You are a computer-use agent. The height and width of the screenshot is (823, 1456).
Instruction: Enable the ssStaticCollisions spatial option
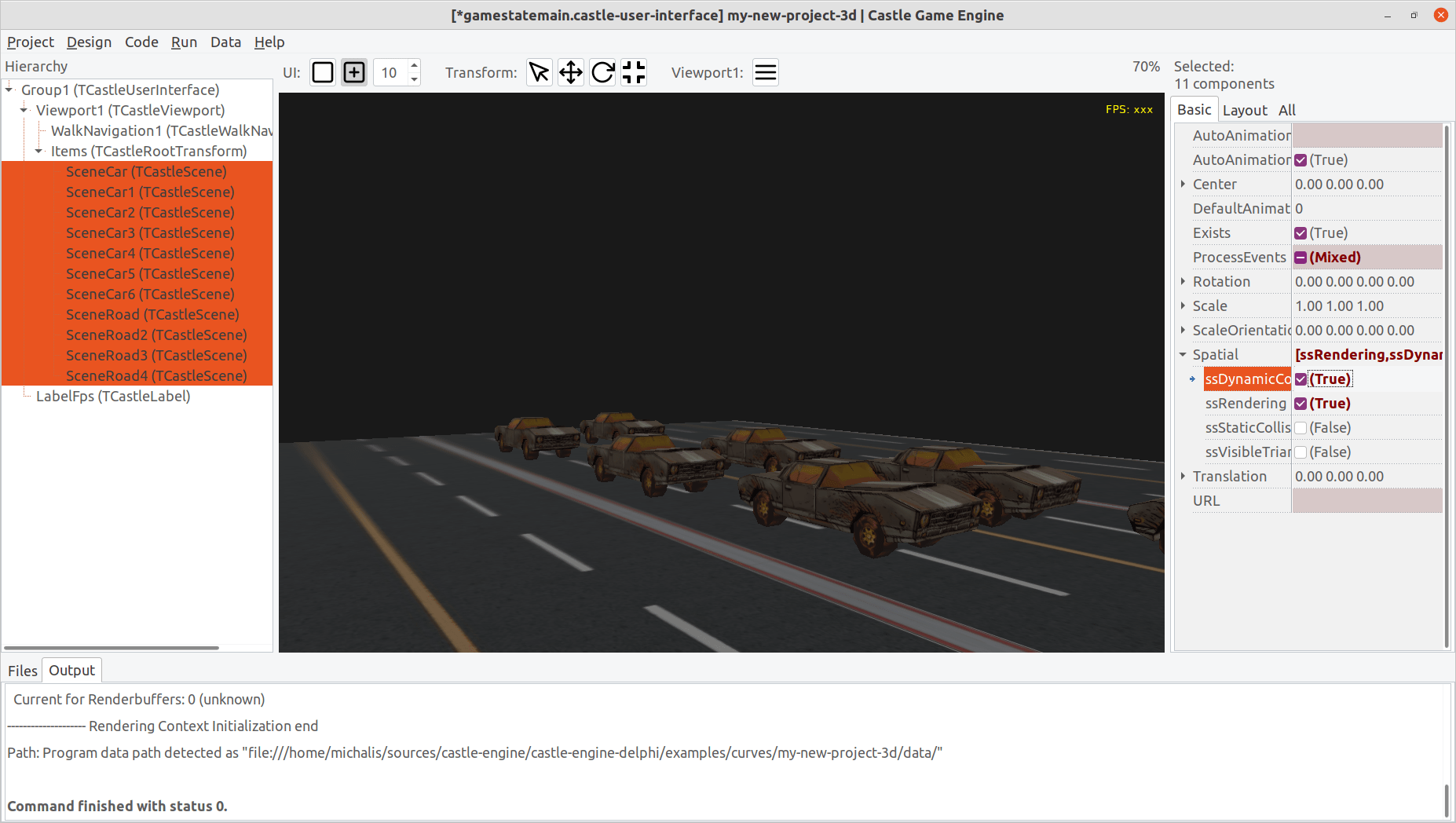[1301, 427]
